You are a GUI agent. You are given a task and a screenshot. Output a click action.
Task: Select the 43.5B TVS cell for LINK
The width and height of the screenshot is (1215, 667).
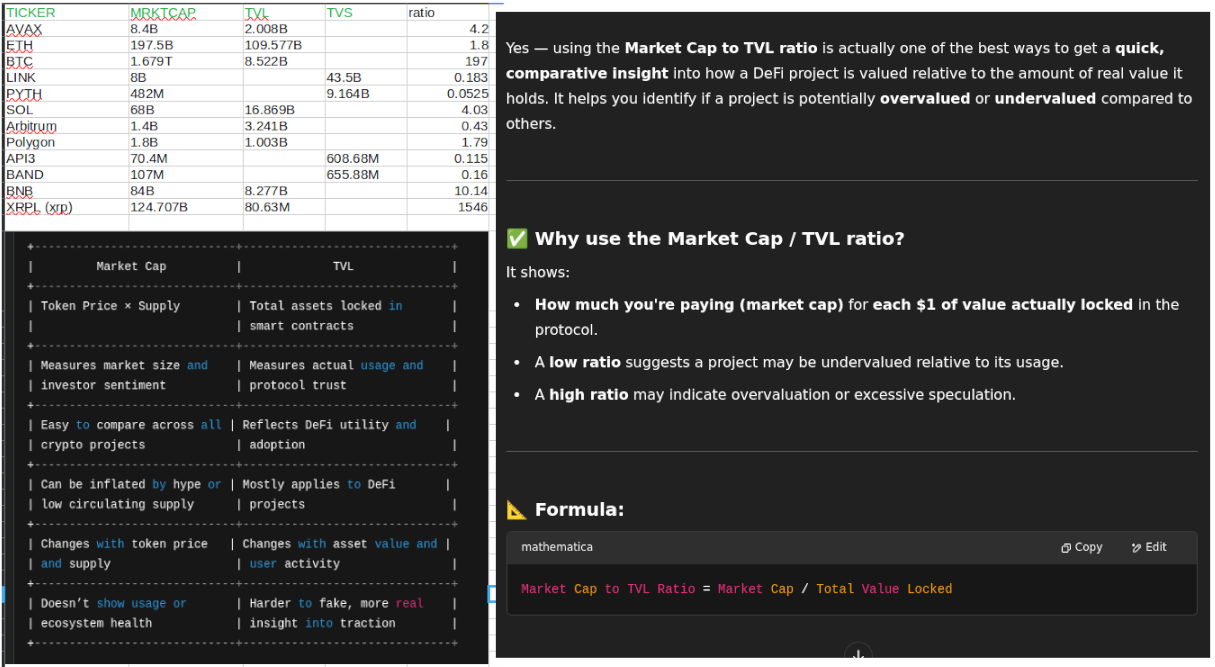point(365,77)
